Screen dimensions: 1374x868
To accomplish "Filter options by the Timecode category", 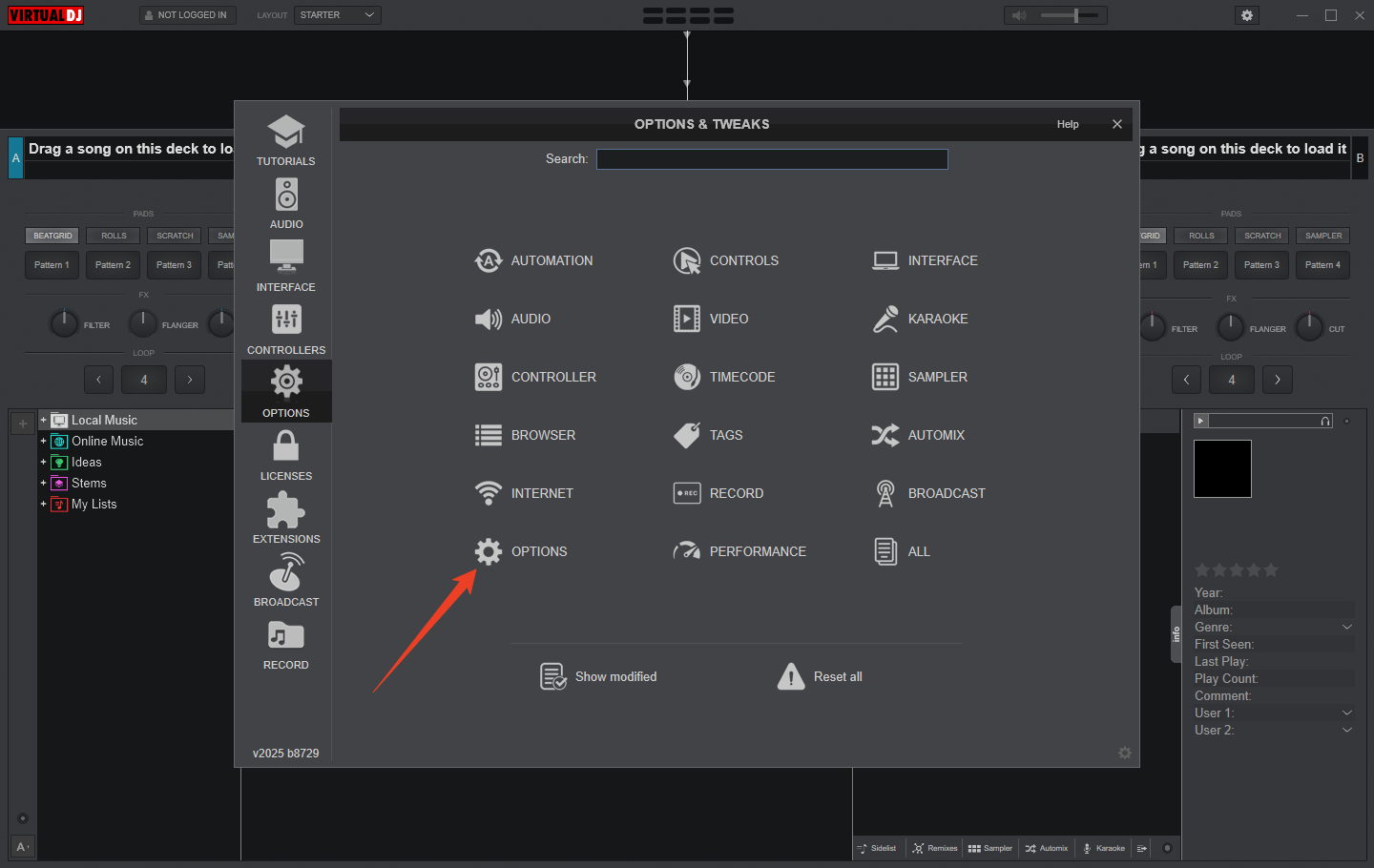I will (x=724, y=377).
